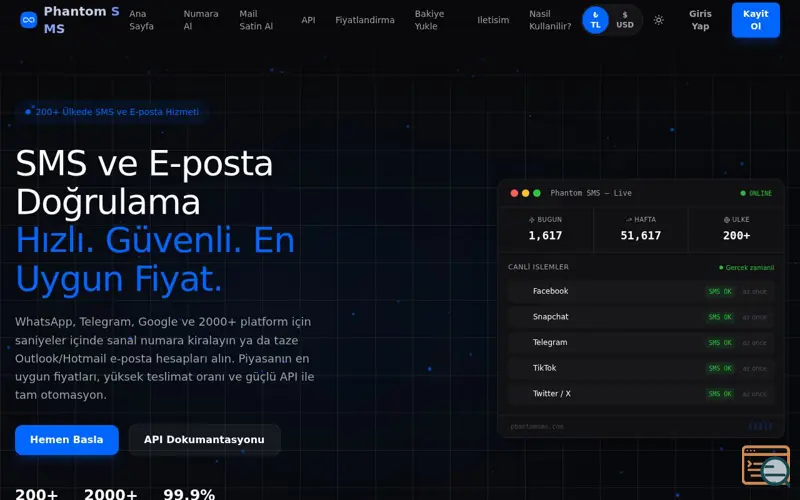Select the Twitter / X row
Viewport: 800px width, 500px height.
[x=641, y=393]
